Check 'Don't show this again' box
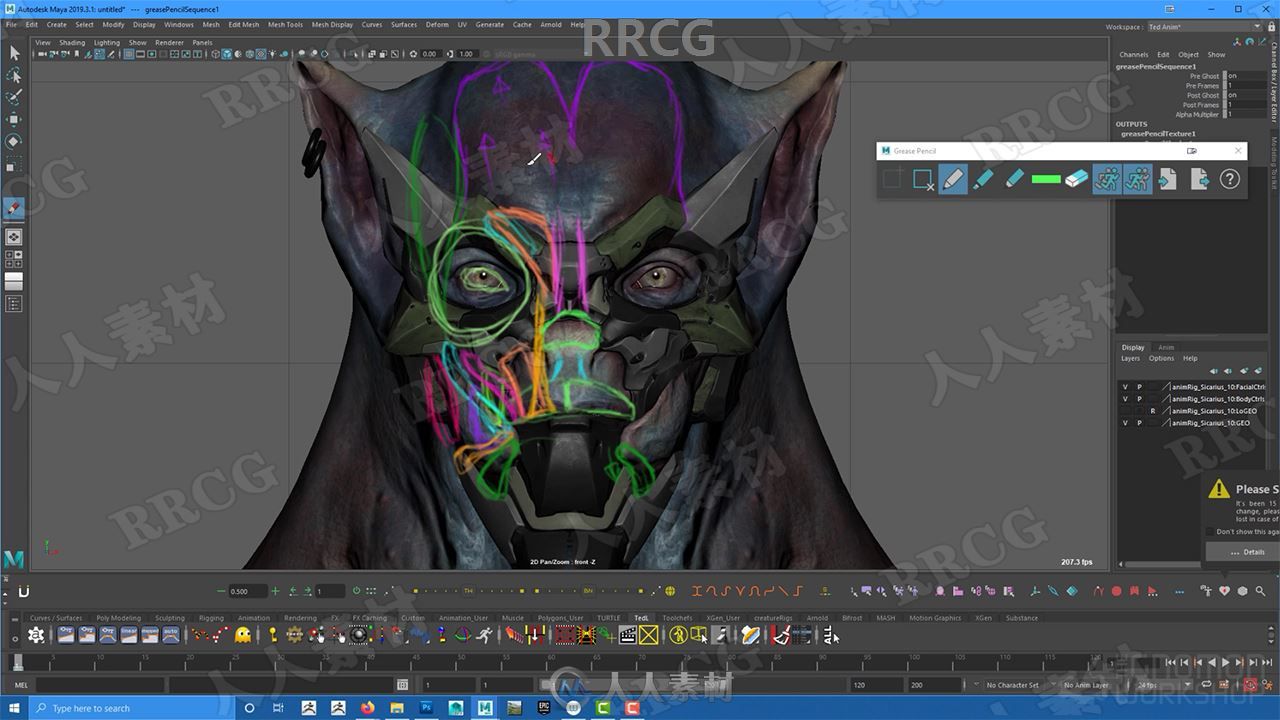Screen dimensions: 1280x720 (x=1211, y=532)
